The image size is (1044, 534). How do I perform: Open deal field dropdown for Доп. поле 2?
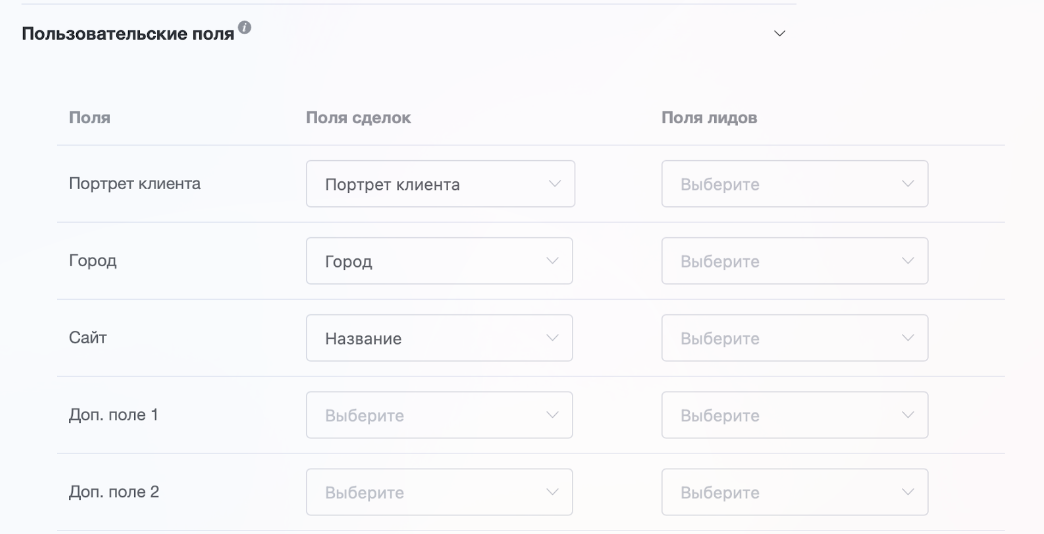439,492
